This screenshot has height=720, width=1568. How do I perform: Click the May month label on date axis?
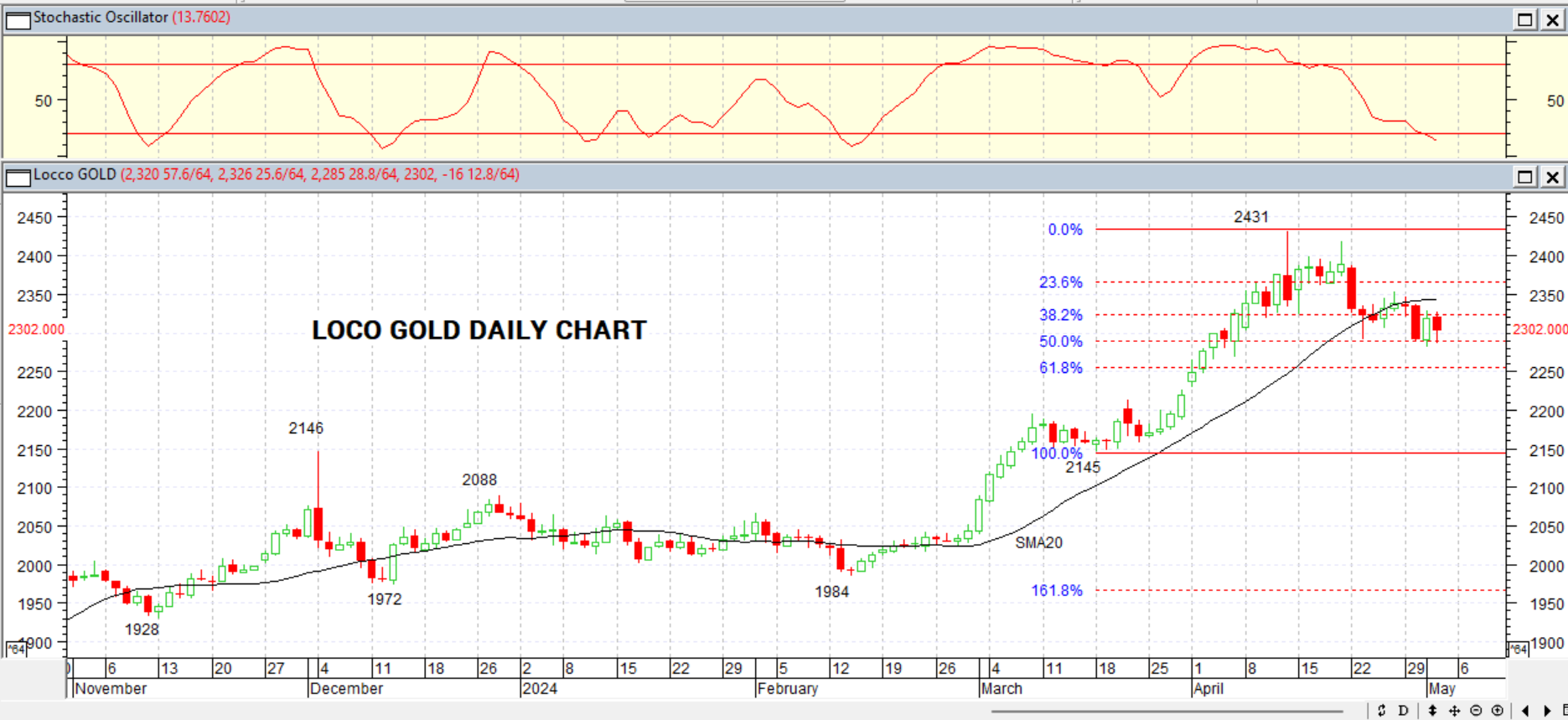click(x=1442, y=689)
